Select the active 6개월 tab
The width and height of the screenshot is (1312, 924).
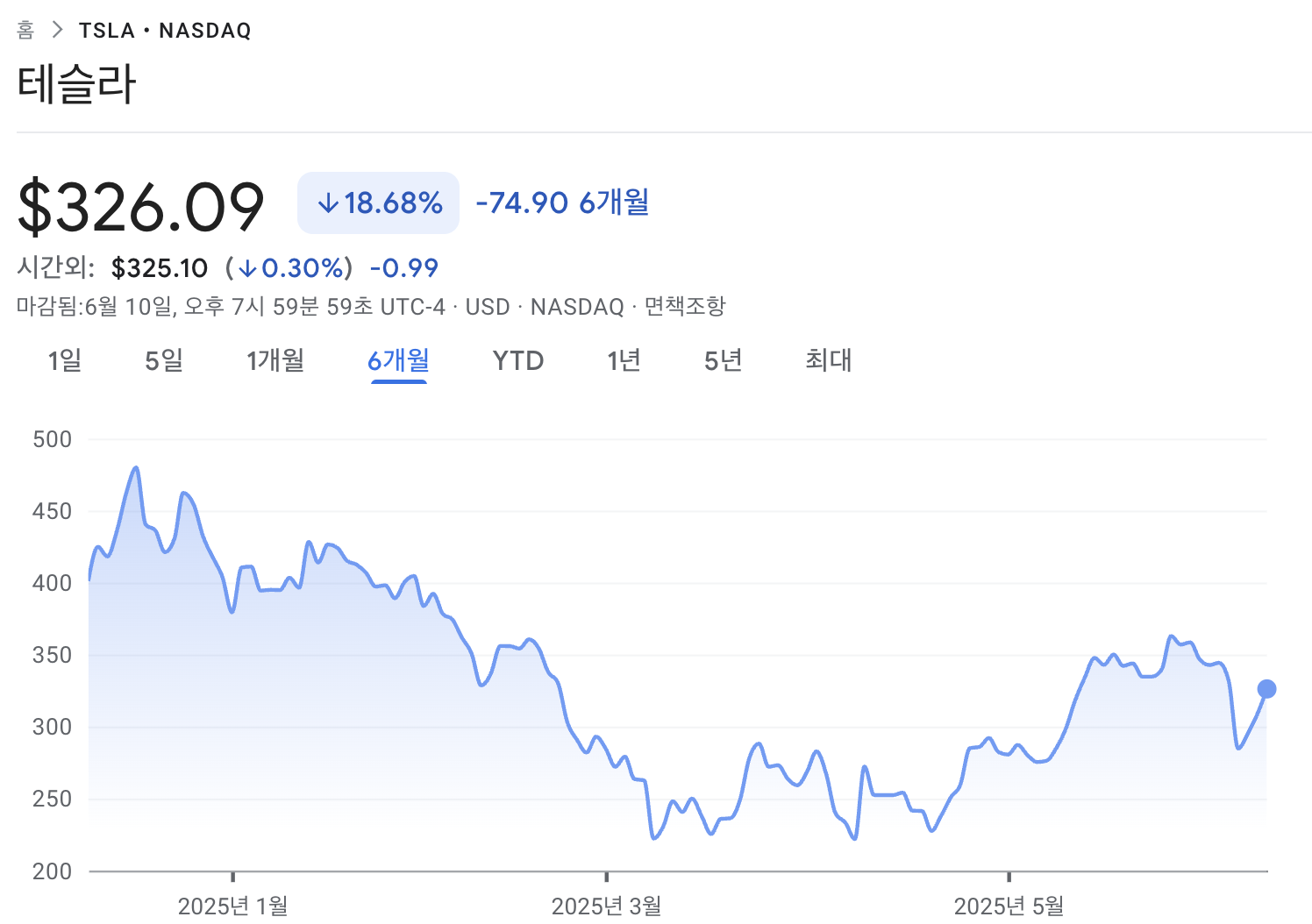click(x=398, y=360)
